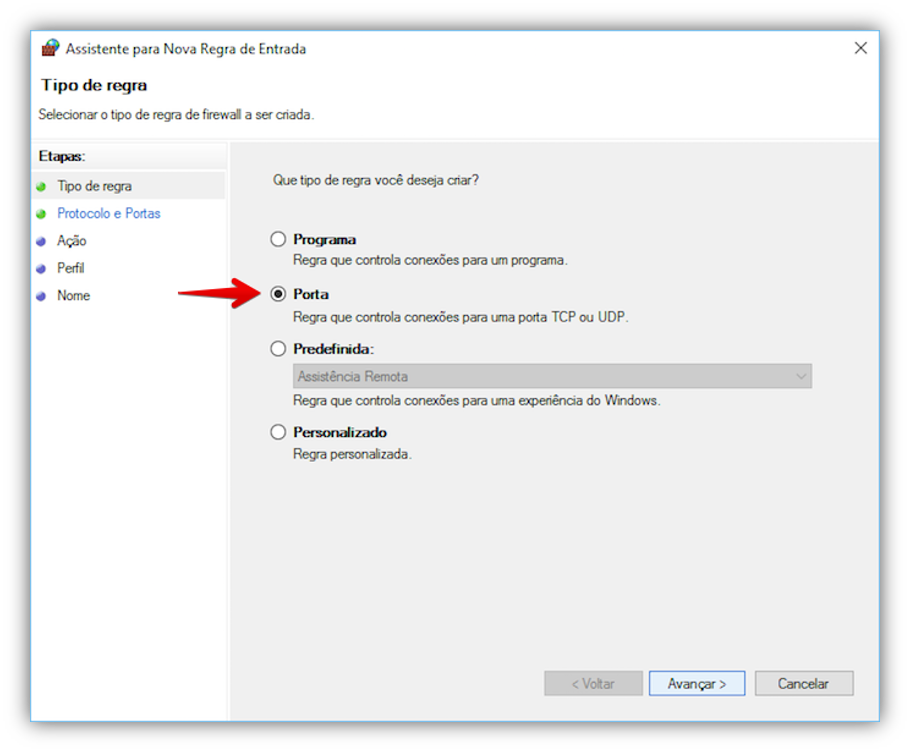Screen dimensions: 910x752
Task: Select the Personalizado radio button
Action: (x=278, y=433)
